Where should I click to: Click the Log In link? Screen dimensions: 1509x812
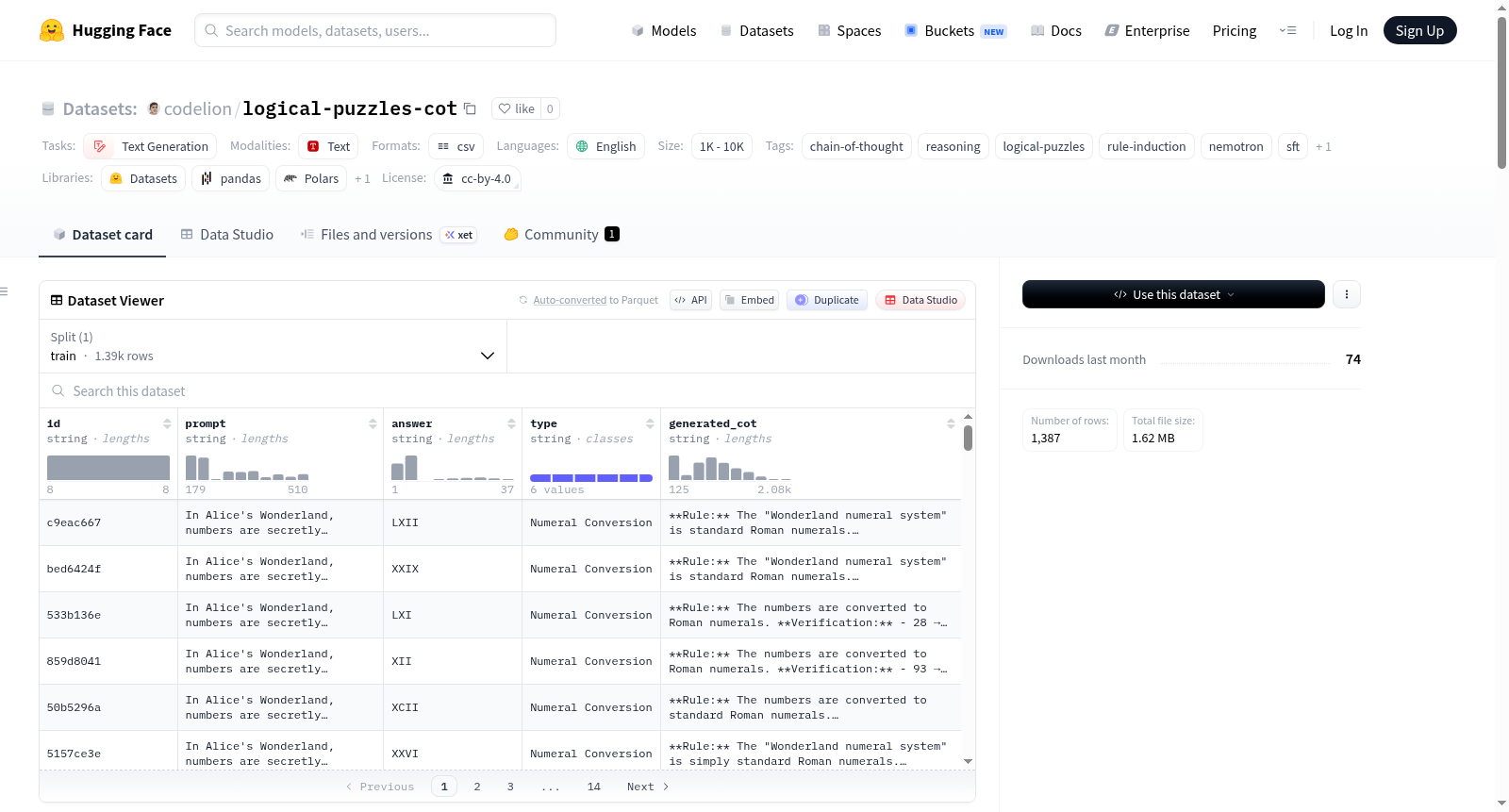click(1349, 30)
